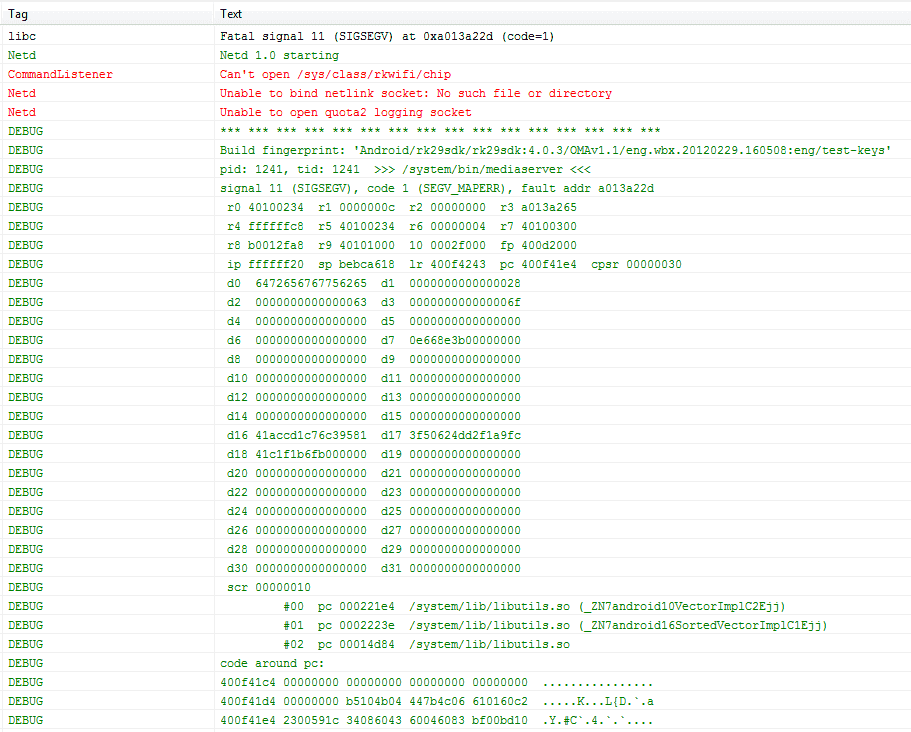Select 'Unable to open quota2 logging socket' line
The image size is (911, 732).
[x=456, y=112]
